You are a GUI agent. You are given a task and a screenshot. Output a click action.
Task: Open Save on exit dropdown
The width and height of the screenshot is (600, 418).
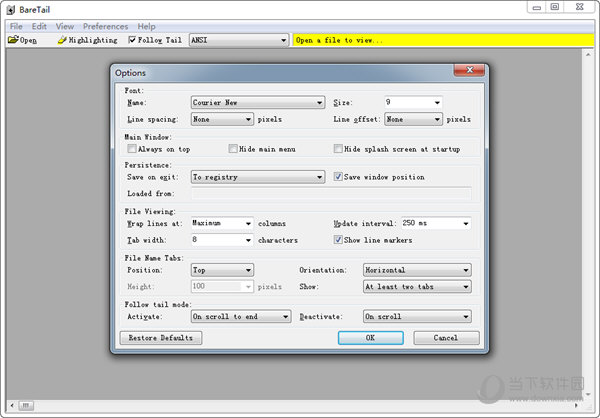(x=258, y=177)
